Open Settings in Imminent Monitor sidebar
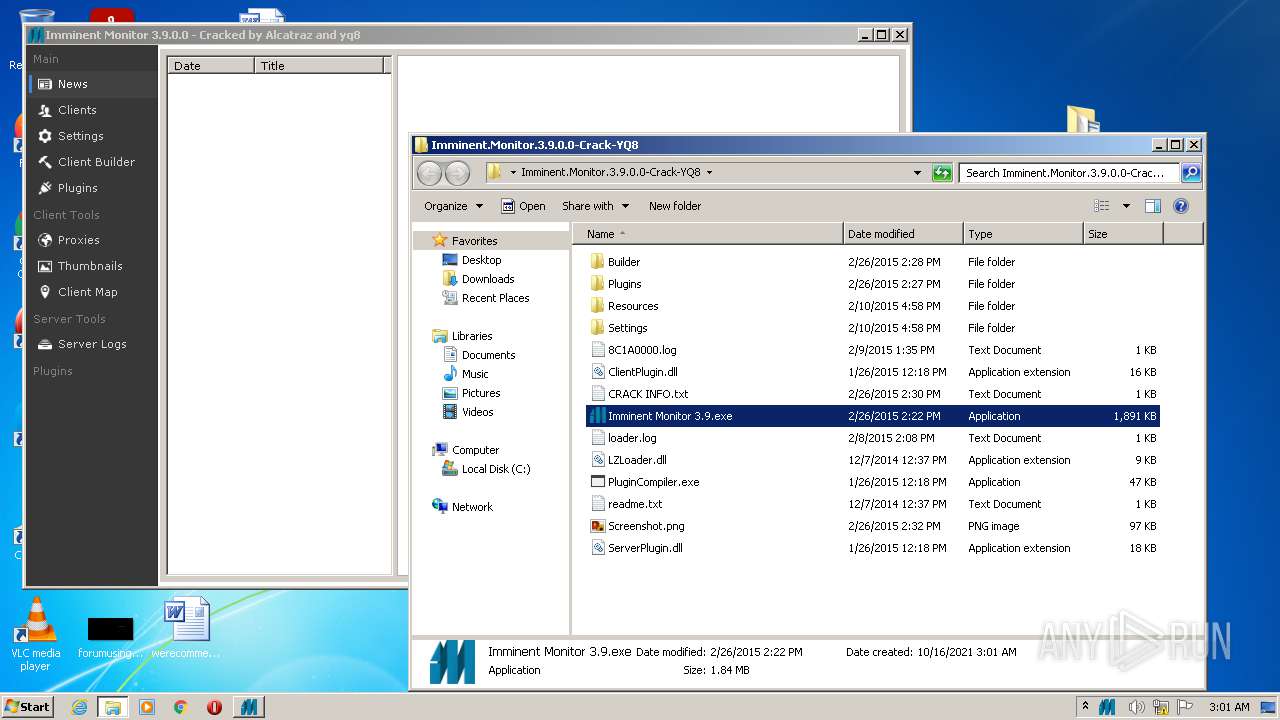1280x720 pixels. click(x=92, y=136)
